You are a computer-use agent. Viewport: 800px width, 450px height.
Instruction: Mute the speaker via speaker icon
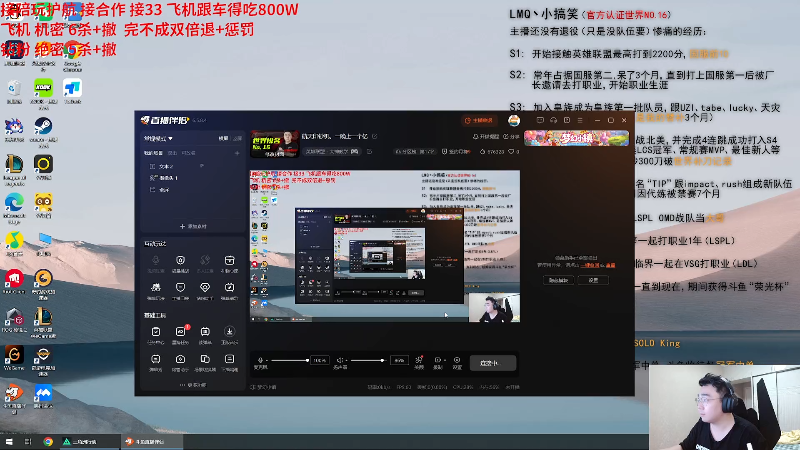click(340, 360)
